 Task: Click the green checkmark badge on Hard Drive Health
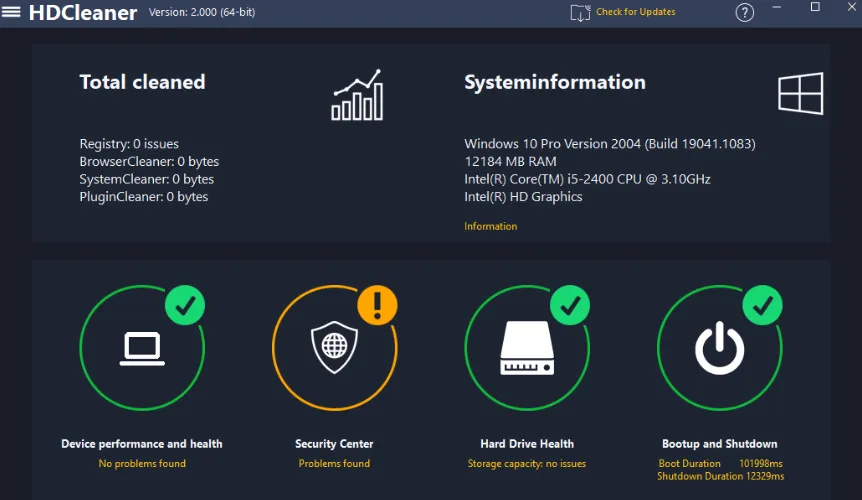tap(570, 305)
